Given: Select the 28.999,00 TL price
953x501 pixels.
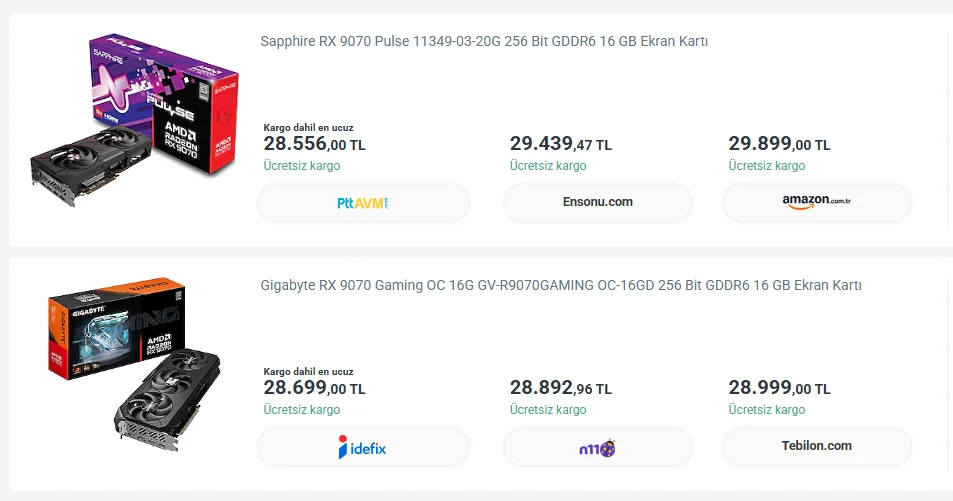Looking at the screenshot, I should 779,388.
